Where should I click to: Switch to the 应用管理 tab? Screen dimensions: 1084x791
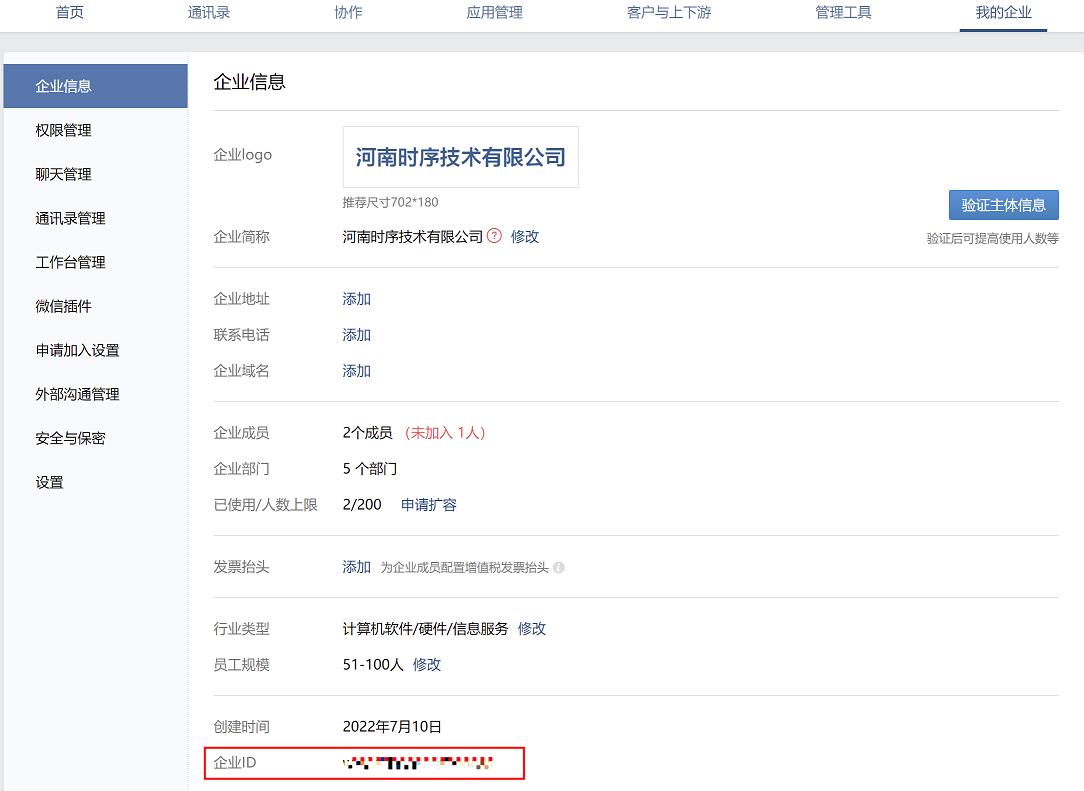(494, 13)
